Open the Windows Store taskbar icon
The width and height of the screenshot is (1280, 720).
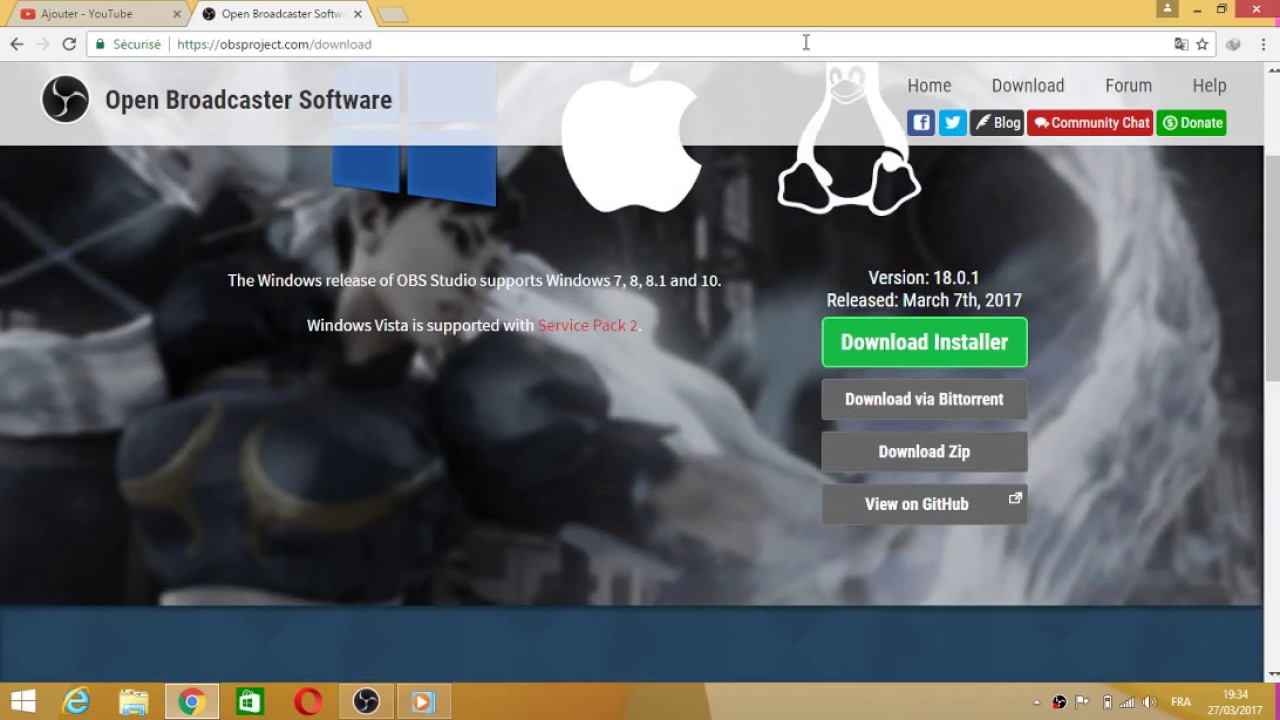(x=249, y=702)
